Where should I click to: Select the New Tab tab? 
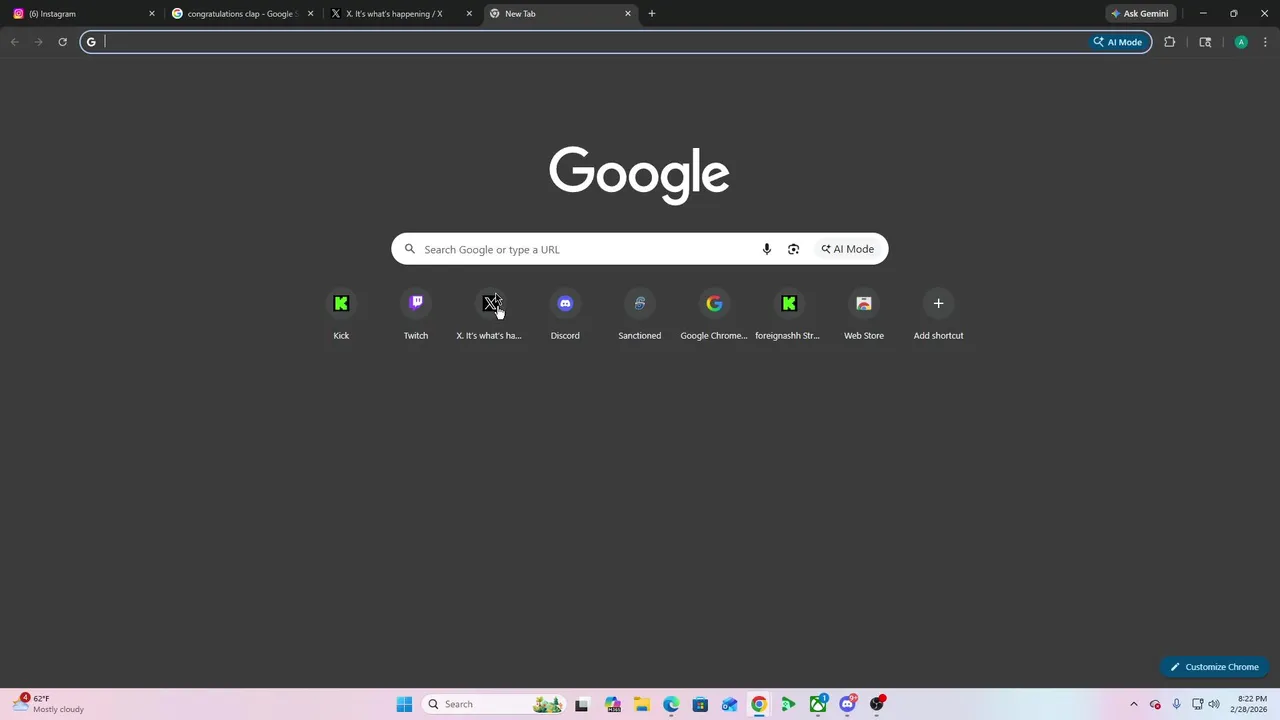coord(560,14)
